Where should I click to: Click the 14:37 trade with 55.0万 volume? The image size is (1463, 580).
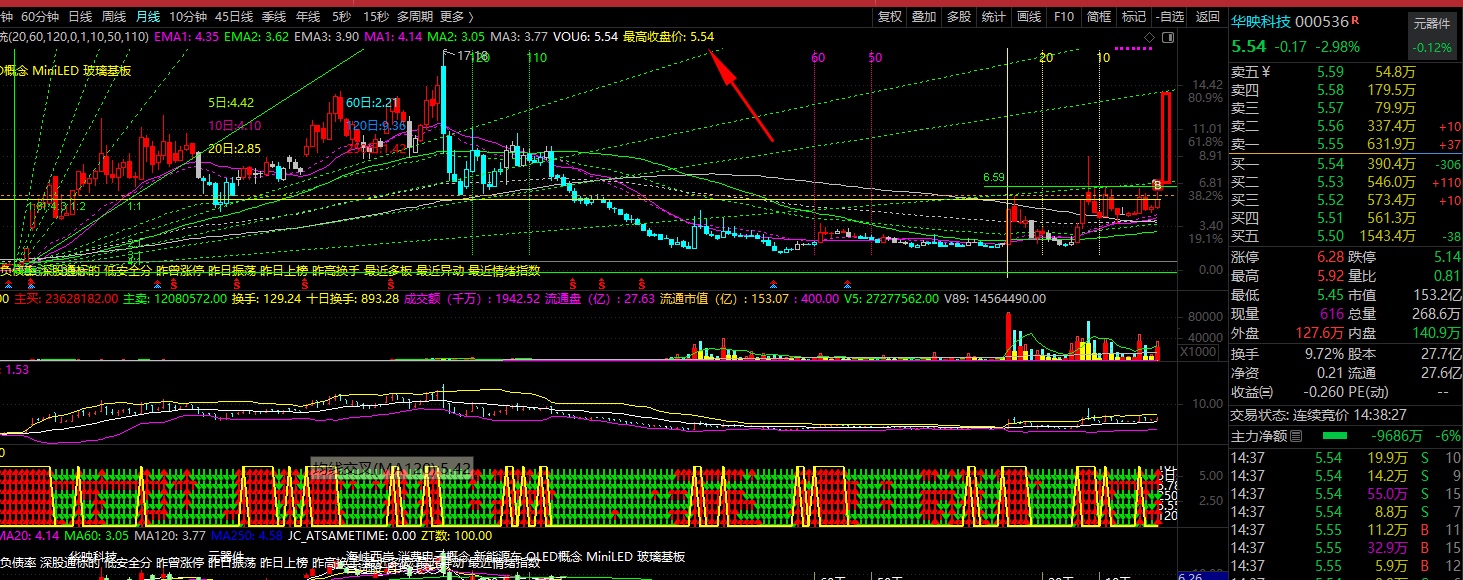(x=1344, y=494)
